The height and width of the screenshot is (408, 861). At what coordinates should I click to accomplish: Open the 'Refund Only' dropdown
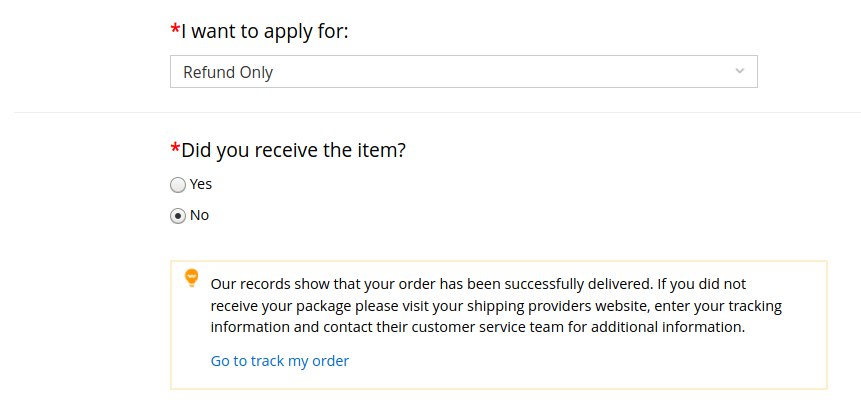click(x=463, y=71)
